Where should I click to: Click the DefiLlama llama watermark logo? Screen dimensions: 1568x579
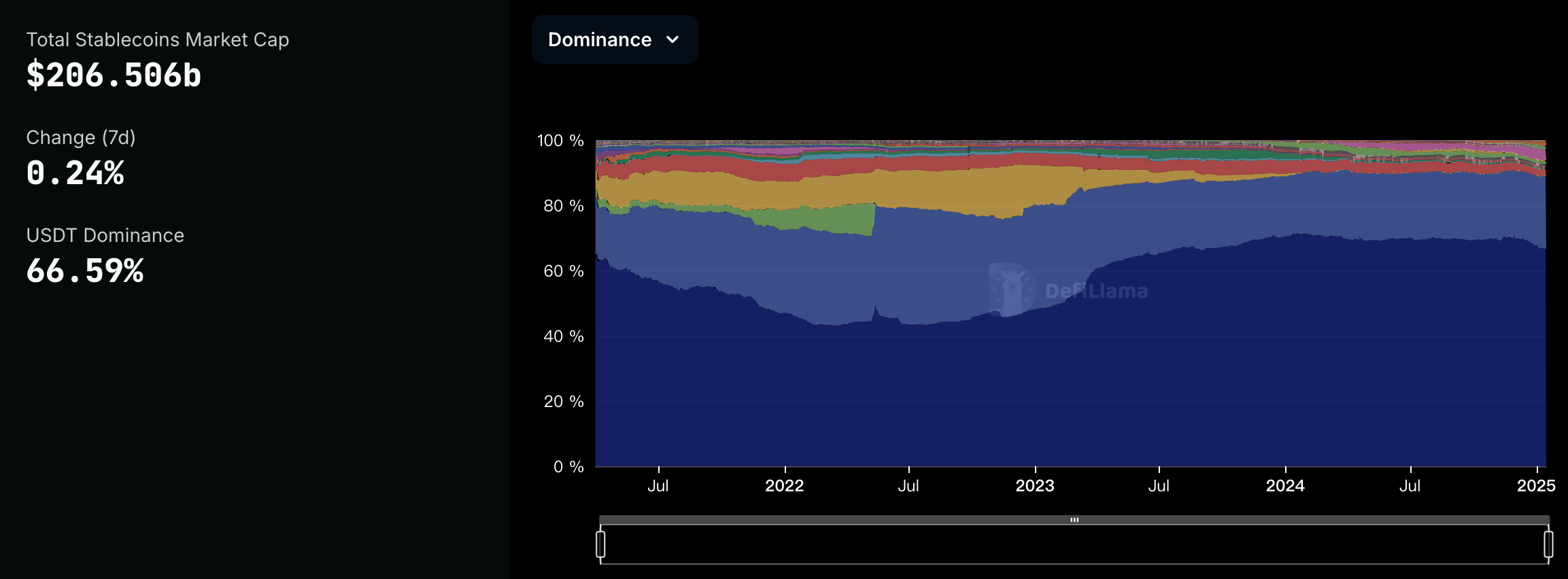[1011, 290]
